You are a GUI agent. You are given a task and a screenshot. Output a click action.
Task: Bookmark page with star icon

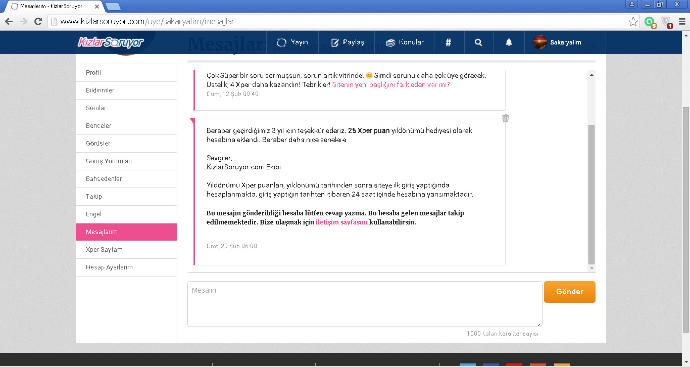[633, 22]
